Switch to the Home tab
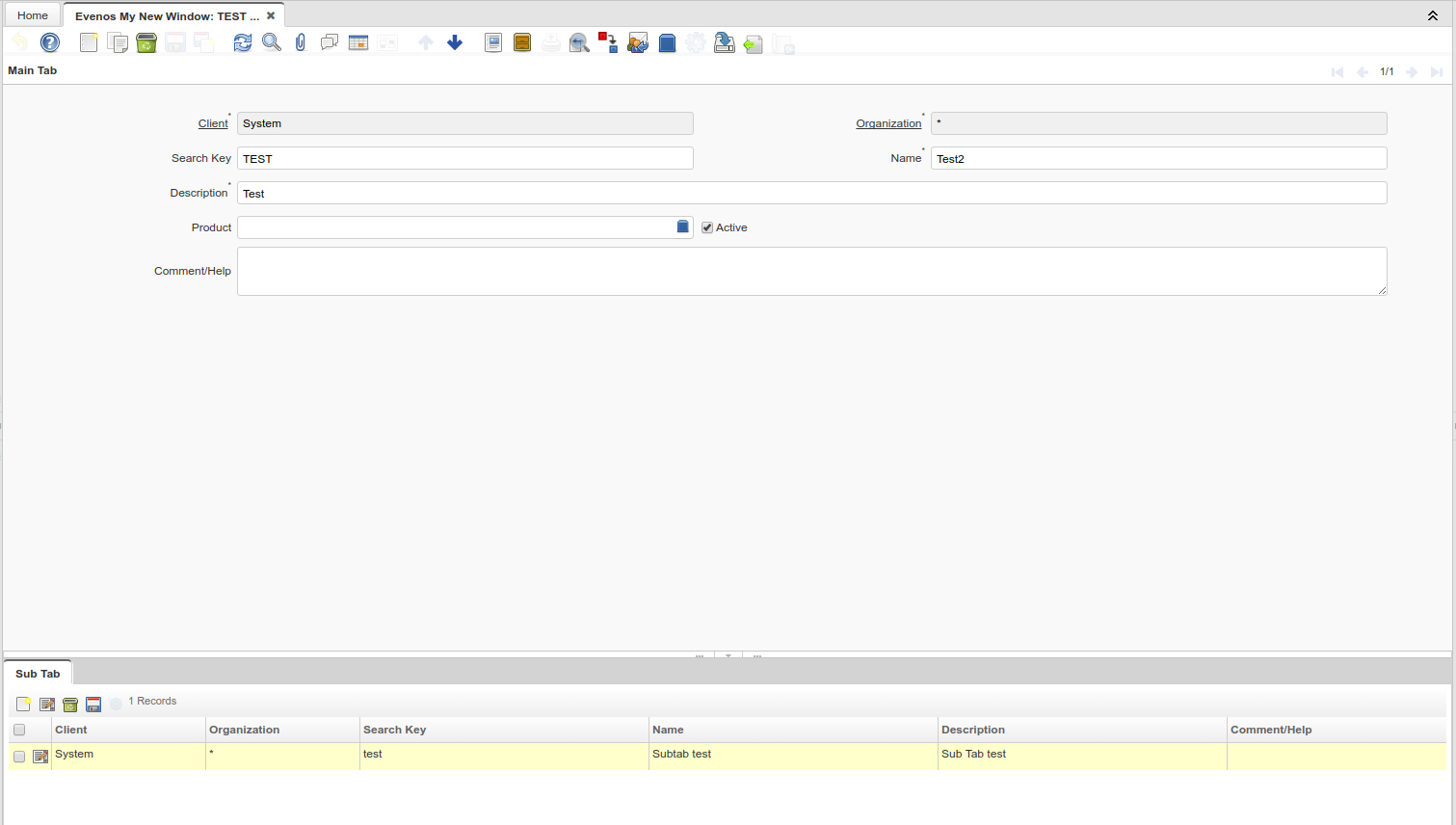This screenshot has width=1456, height=825. pos(33,15)
